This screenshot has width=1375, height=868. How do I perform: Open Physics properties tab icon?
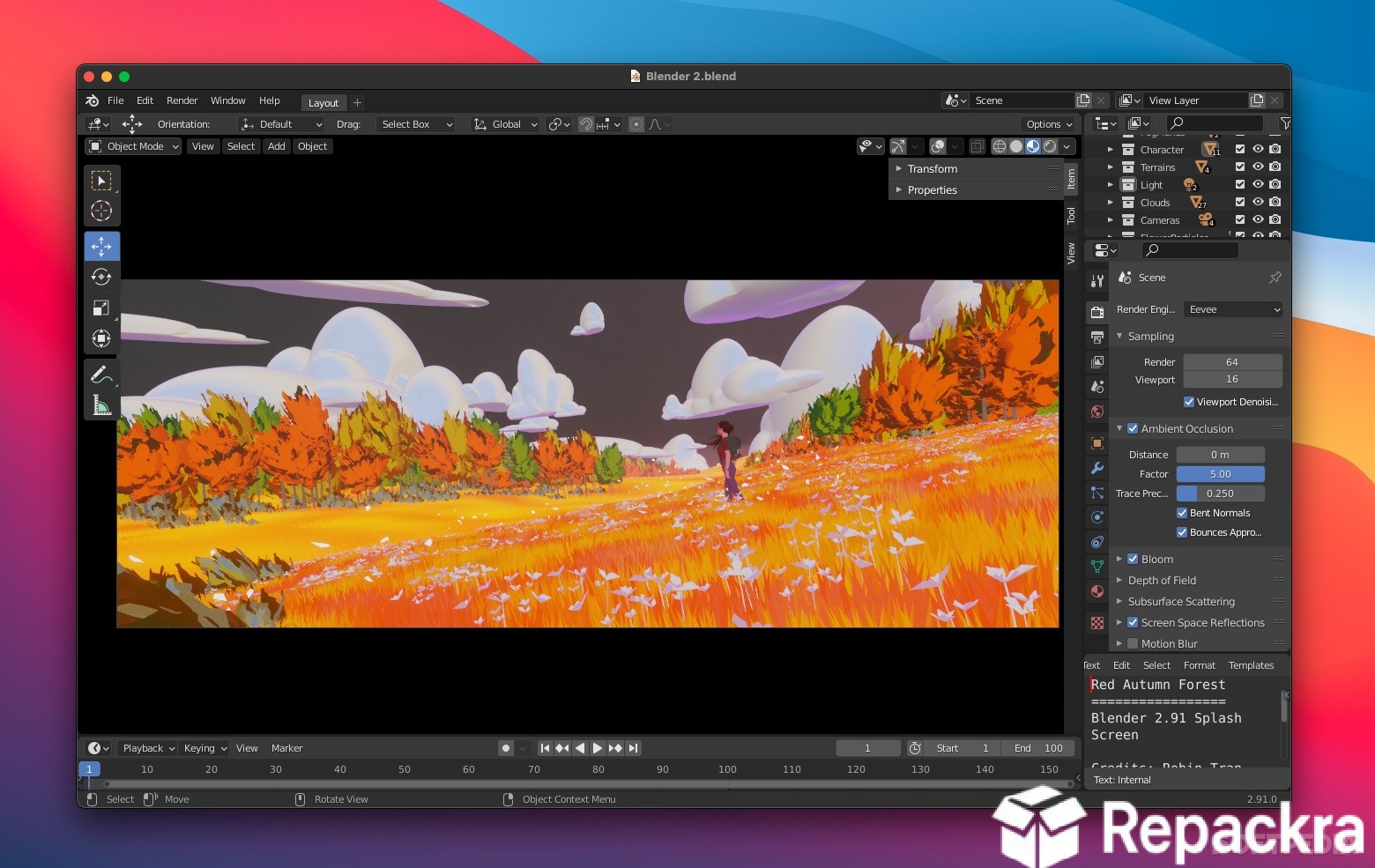[x=1097, y=517]
